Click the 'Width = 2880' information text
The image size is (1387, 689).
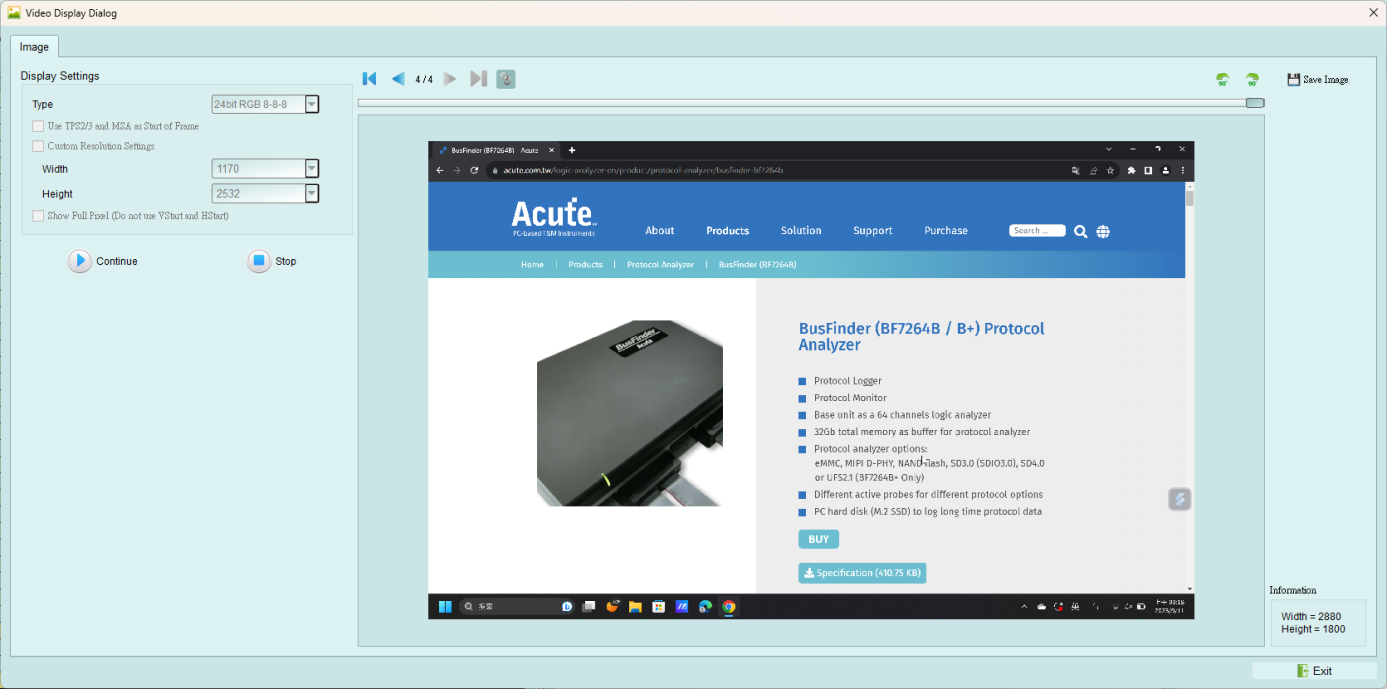[1310, 617]
